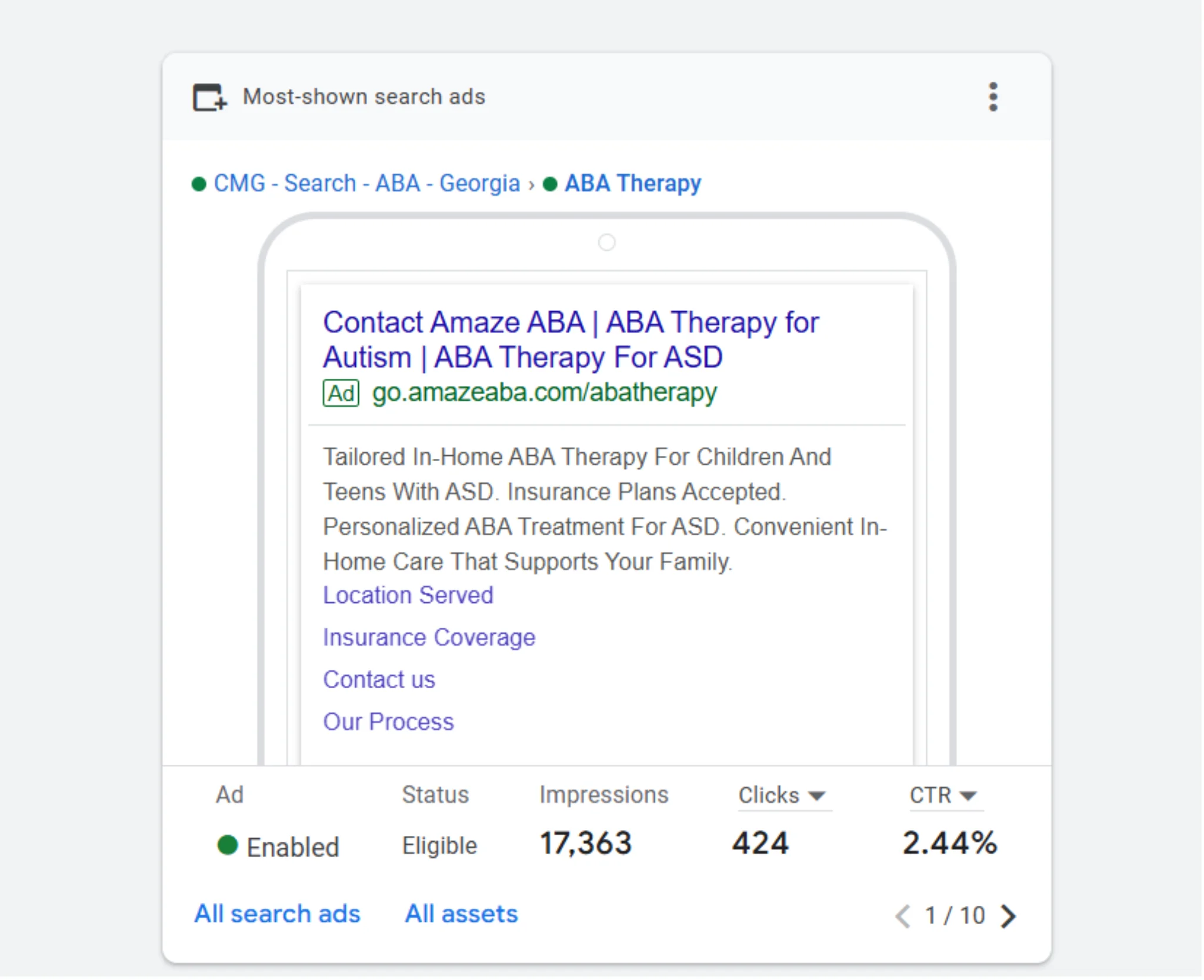
Task: Open the three-dot more options menu
Action: (993, 97)
